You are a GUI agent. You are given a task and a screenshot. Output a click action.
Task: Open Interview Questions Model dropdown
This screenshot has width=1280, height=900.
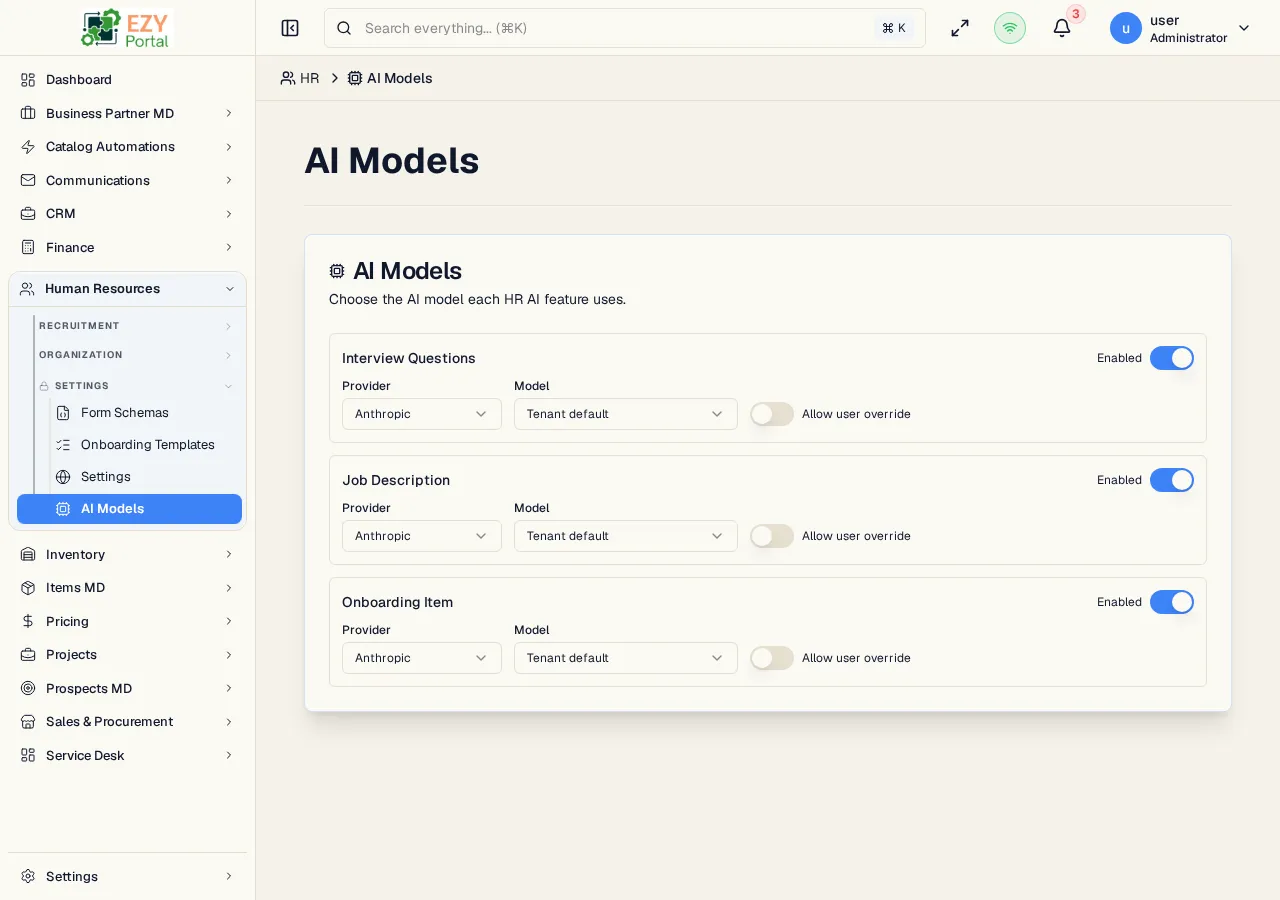626,414
